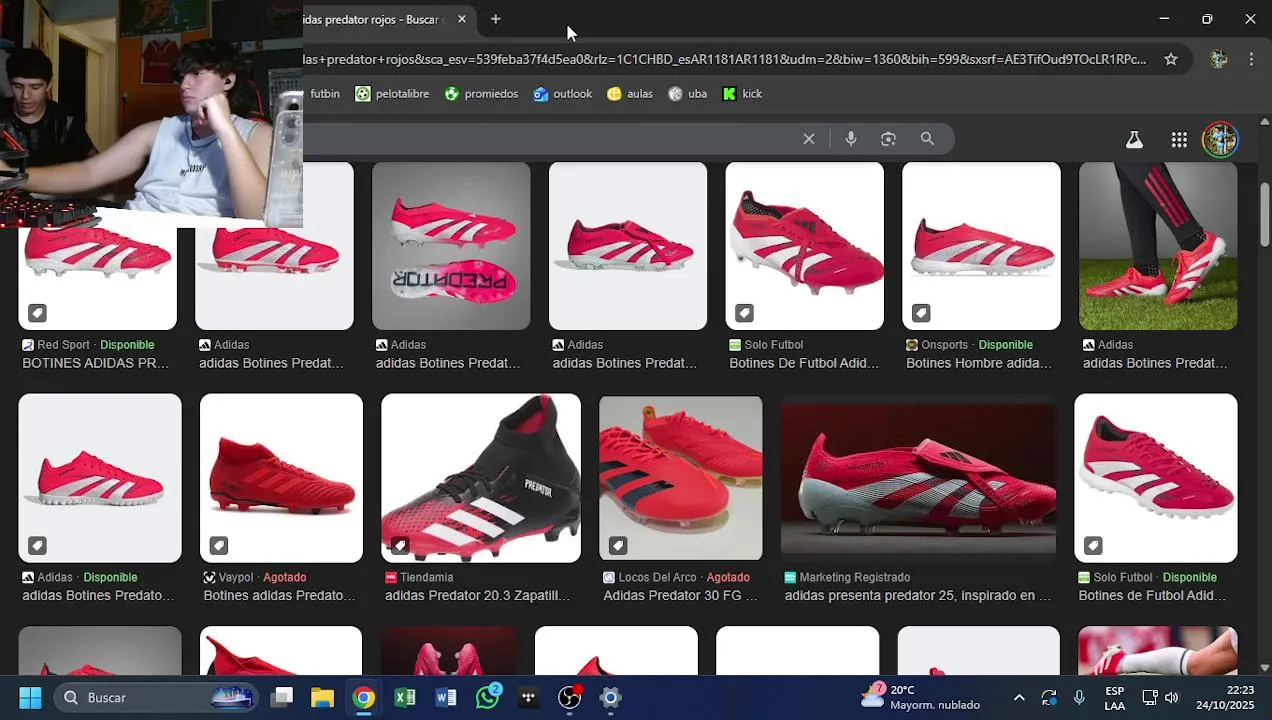Open Google Search Labs flask icon
This screenshot has width=1272, height=720.
click(1134, 140)
